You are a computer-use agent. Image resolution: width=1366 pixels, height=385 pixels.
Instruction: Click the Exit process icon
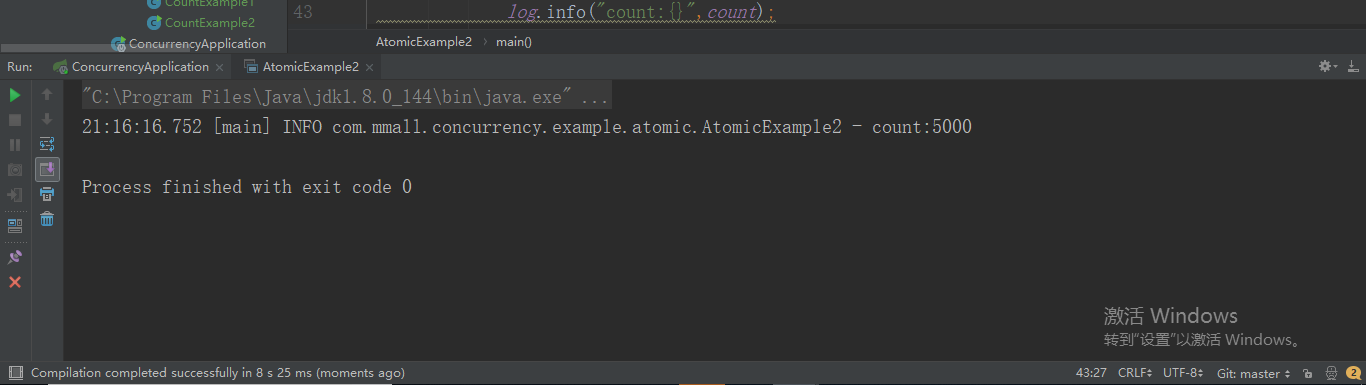pyautogui.click(x=15, y=195)
